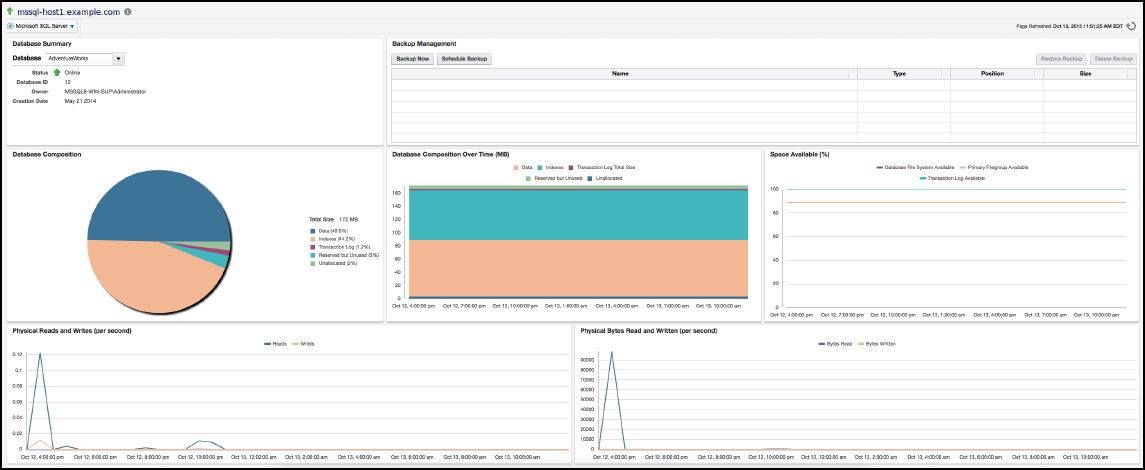Click the Restore Backup button
Image resolution: width=1145 pixels, height=470 pixels.
pos(1062,58)
